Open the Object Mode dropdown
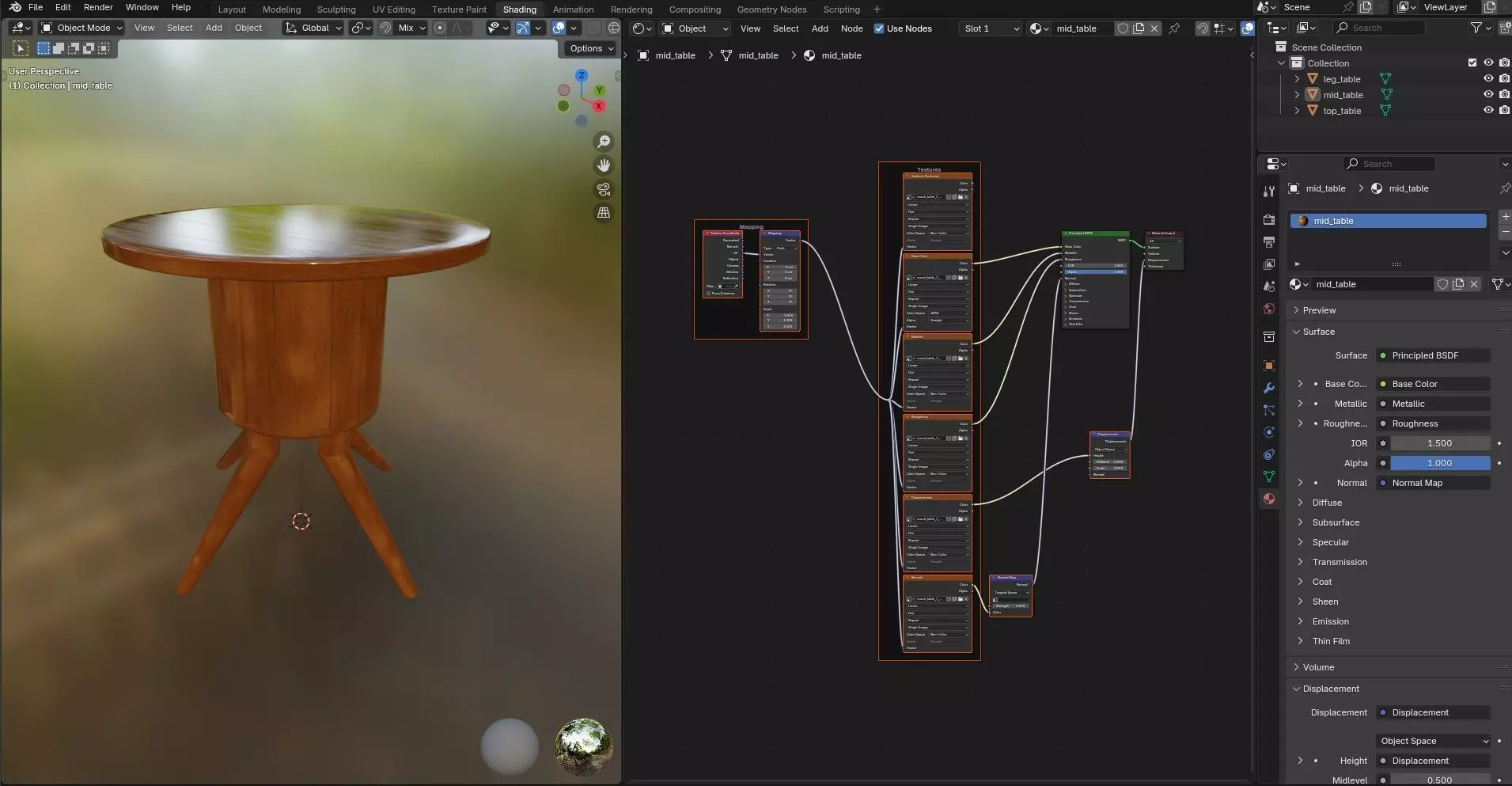This screenshot has height=786, width=1512. coord(82,28)
